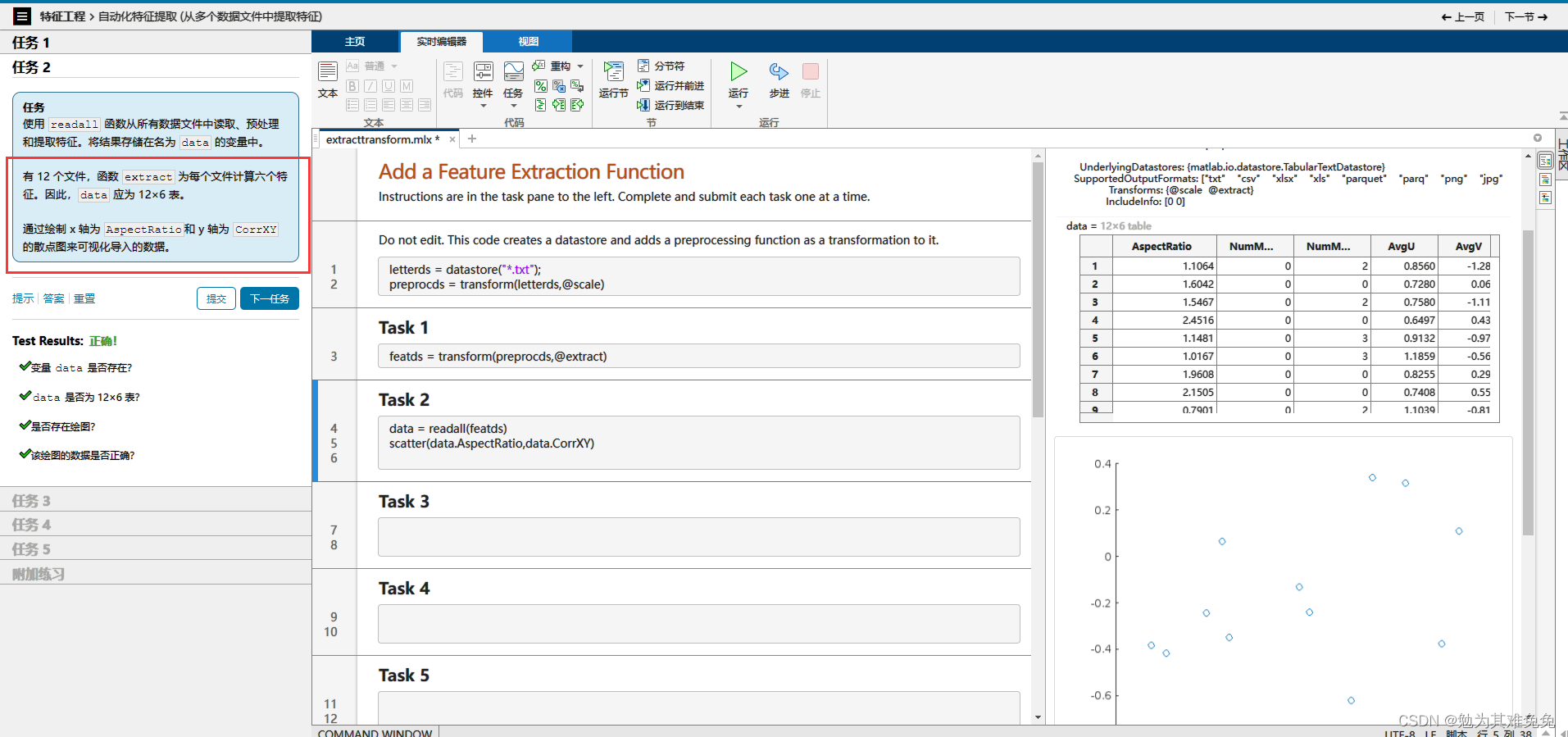This screenshot has width=1568, height=737.
Task: Hide code view icon
Action: [x=1545, y=198]
